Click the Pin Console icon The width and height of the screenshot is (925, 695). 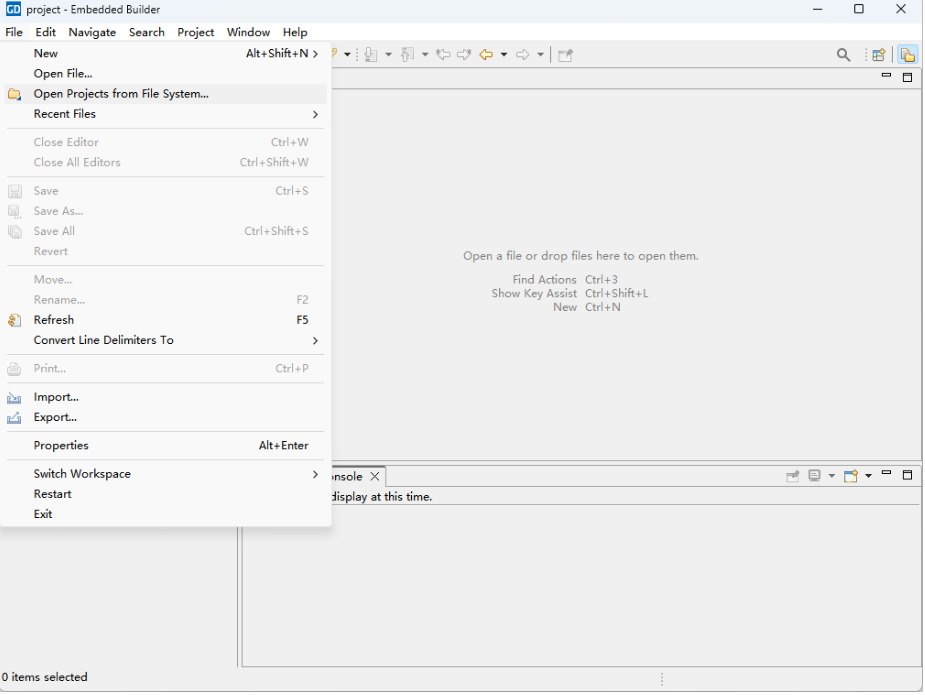point(793,477)
